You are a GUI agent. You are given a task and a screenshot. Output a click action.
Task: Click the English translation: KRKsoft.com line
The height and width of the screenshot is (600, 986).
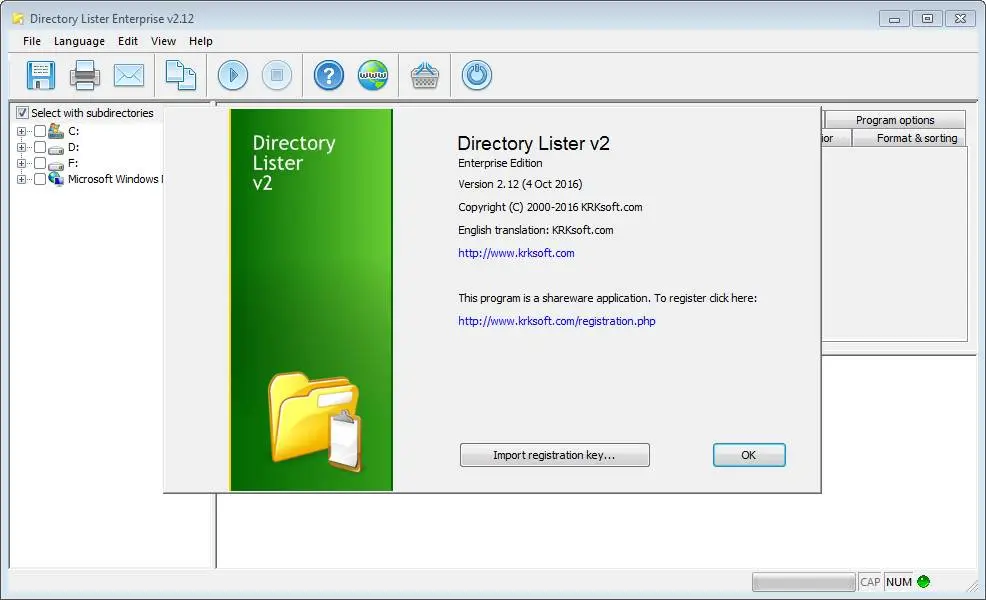point(536,230)
